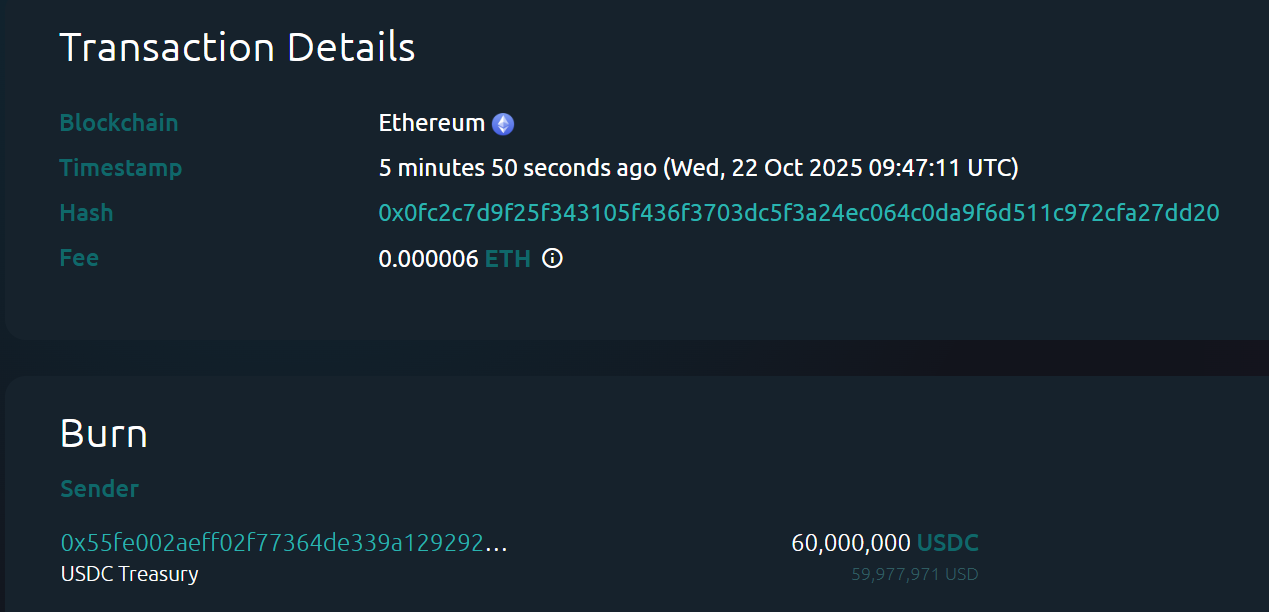Click the Timestamp field label
The height and width of the screenshot is (612, 1269).
pyautogui.click(x=121, y=168)
